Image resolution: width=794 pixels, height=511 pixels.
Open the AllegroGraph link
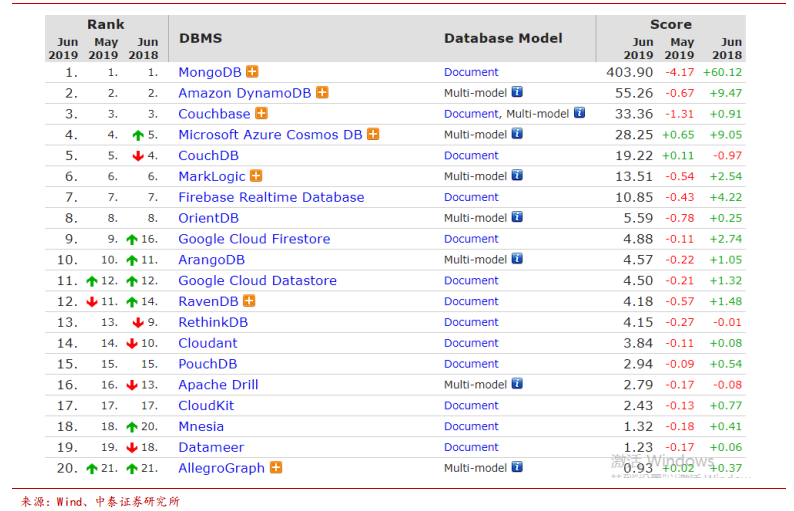[x=221, y=468]
